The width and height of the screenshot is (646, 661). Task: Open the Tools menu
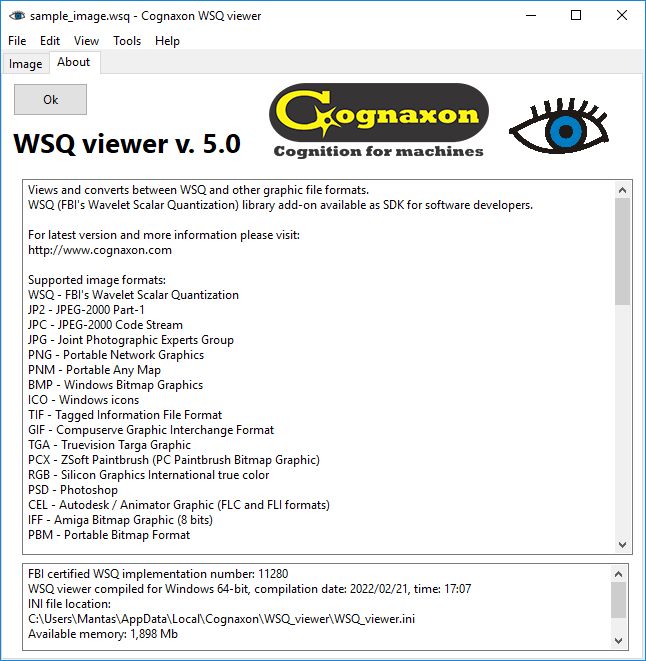127,41
